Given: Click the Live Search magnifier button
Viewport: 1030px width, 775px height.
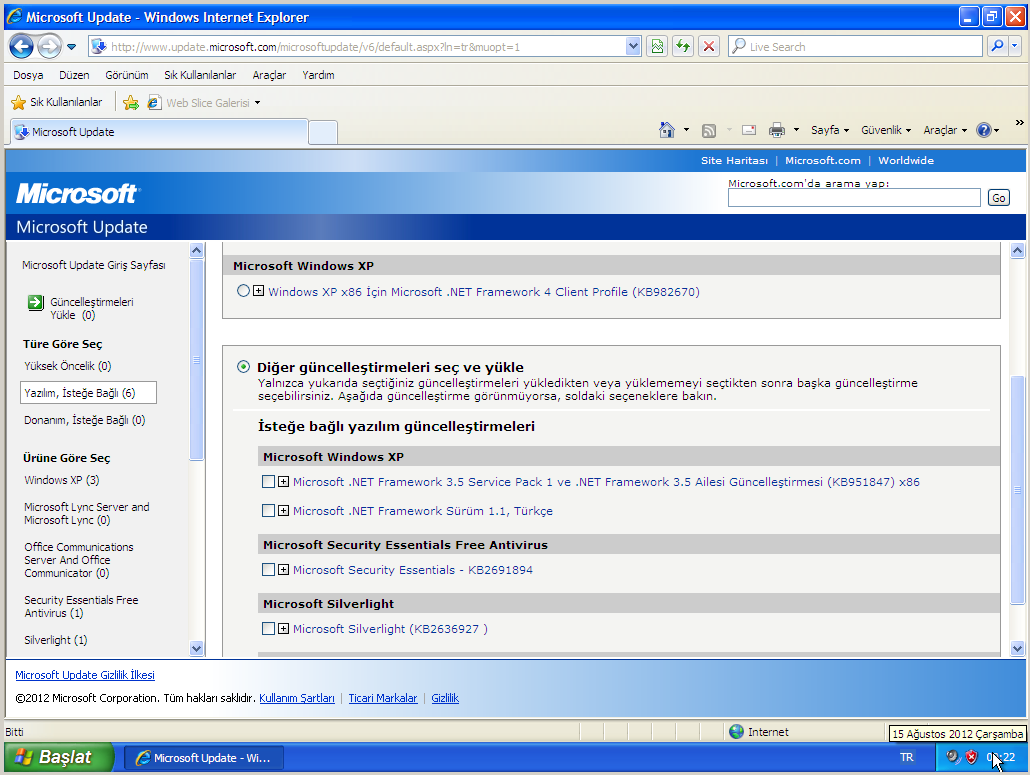Looking at the screenshot, I should click(997, 47).
